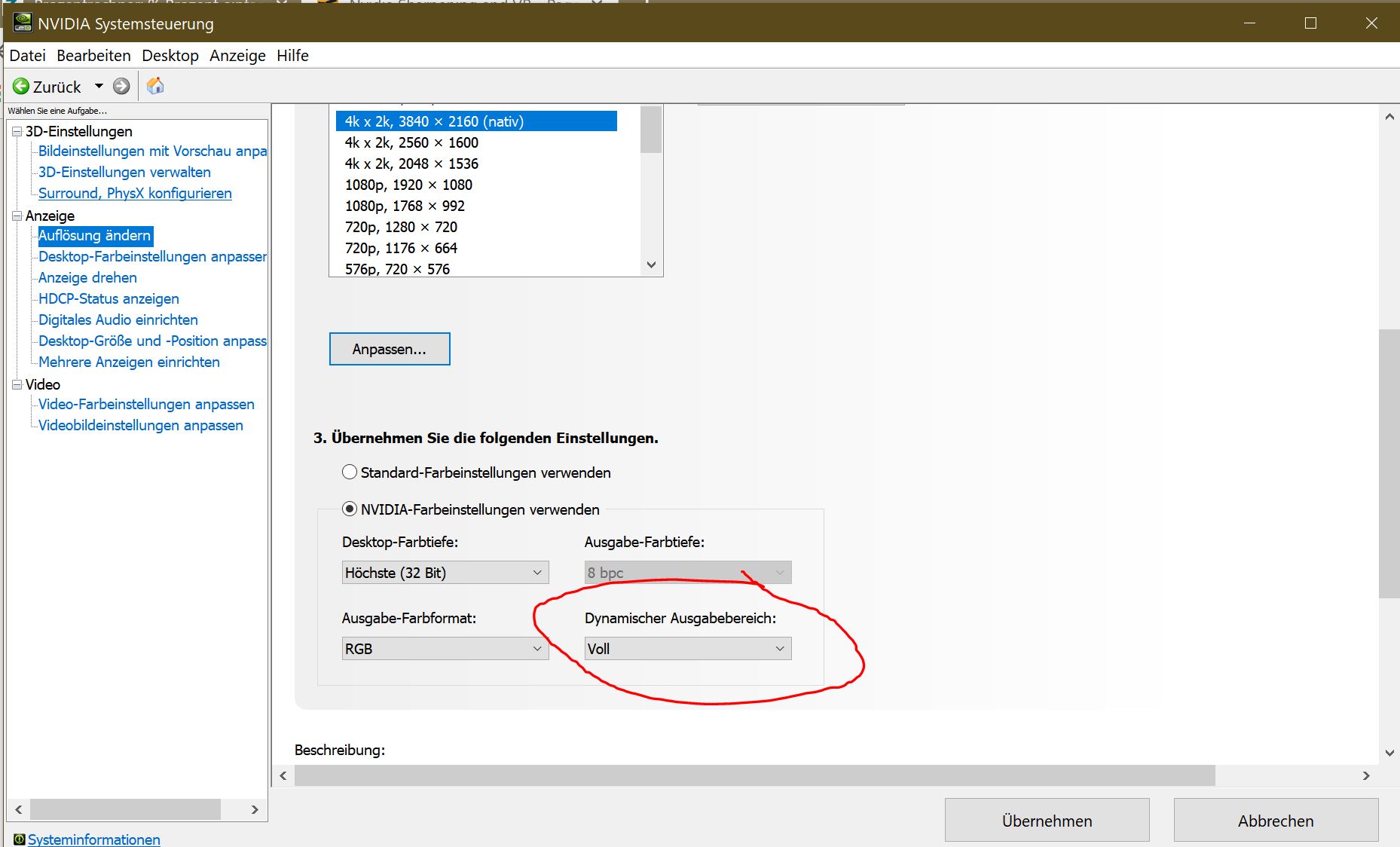Click the green Zurück back arrow icon

[21, 87]
